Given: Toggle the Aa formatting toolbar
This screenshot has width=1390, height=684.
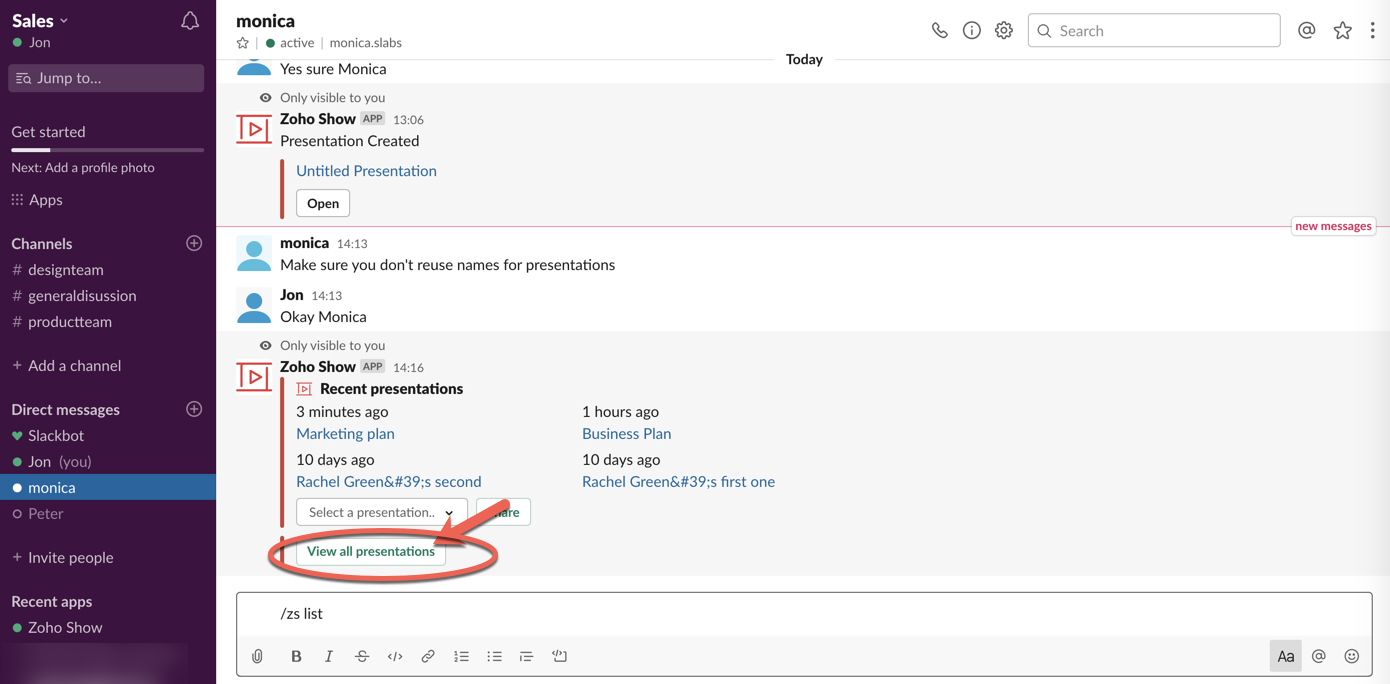Looking at the screenshot, I should (1286, 656).
